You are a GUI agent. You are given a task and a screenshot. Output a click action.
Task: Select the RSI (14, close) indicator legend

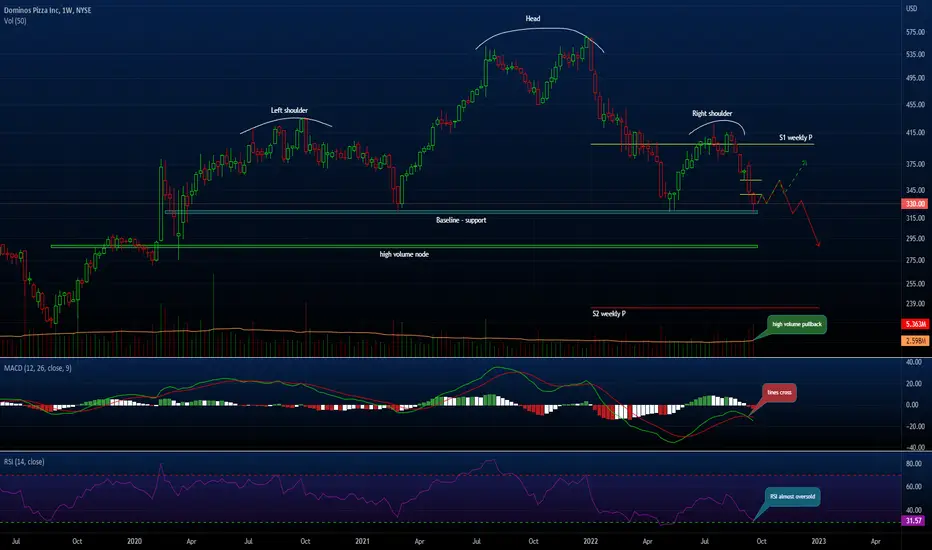tap(24, 461)
